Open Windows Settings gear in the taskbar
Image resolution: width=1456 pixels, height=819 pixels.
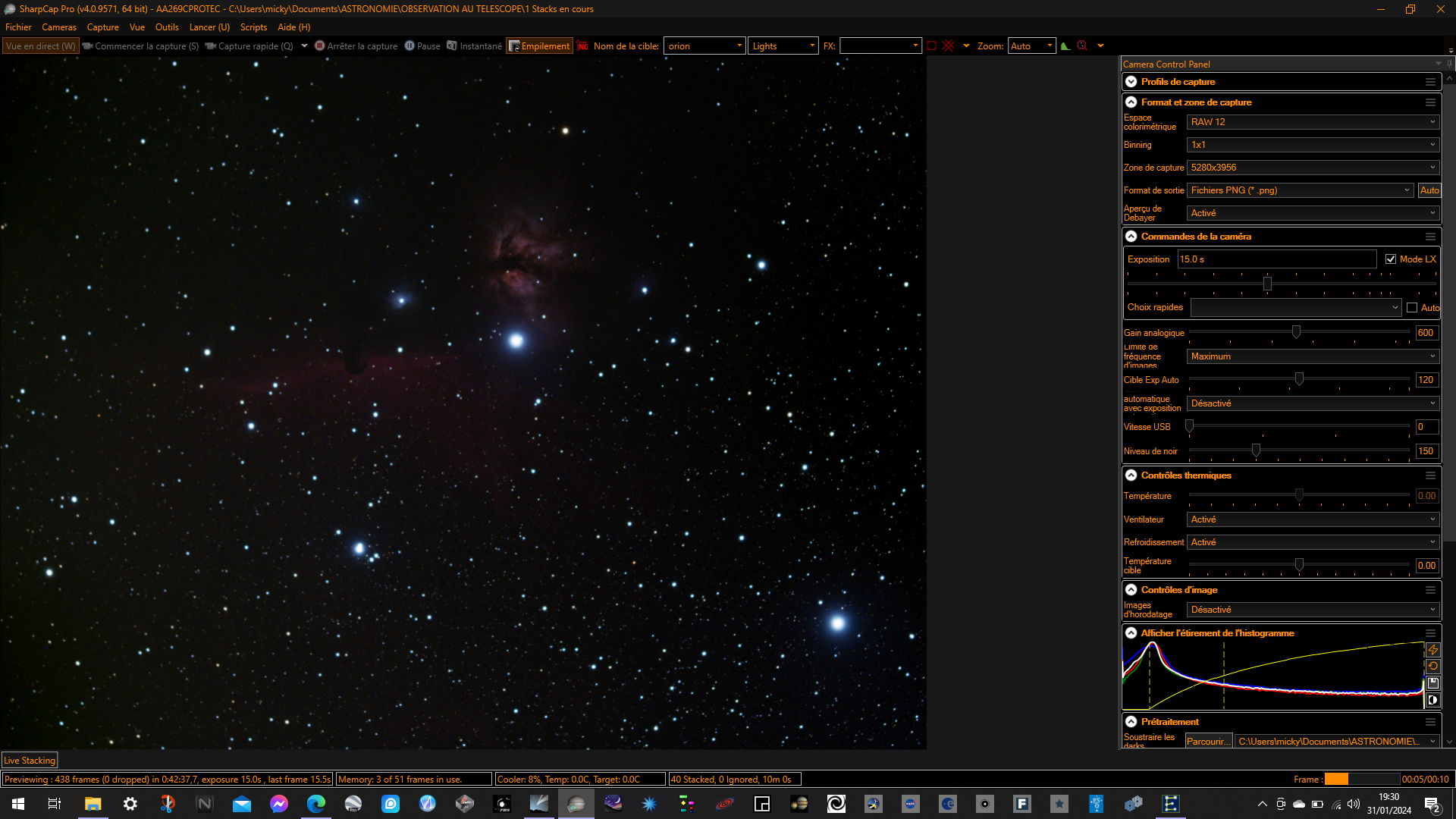click(130, 804)
